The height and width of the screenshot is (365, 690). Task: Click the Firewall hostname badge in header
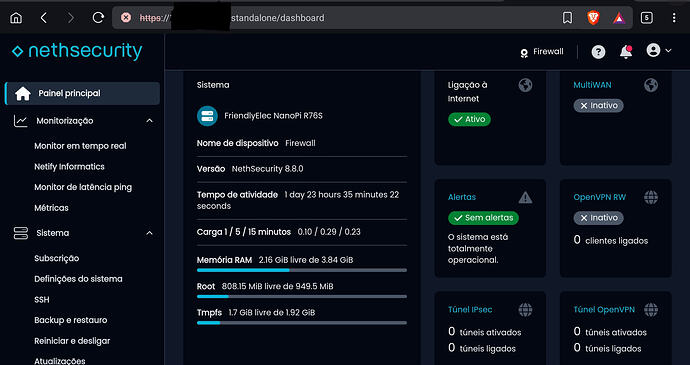pos(541,52)
